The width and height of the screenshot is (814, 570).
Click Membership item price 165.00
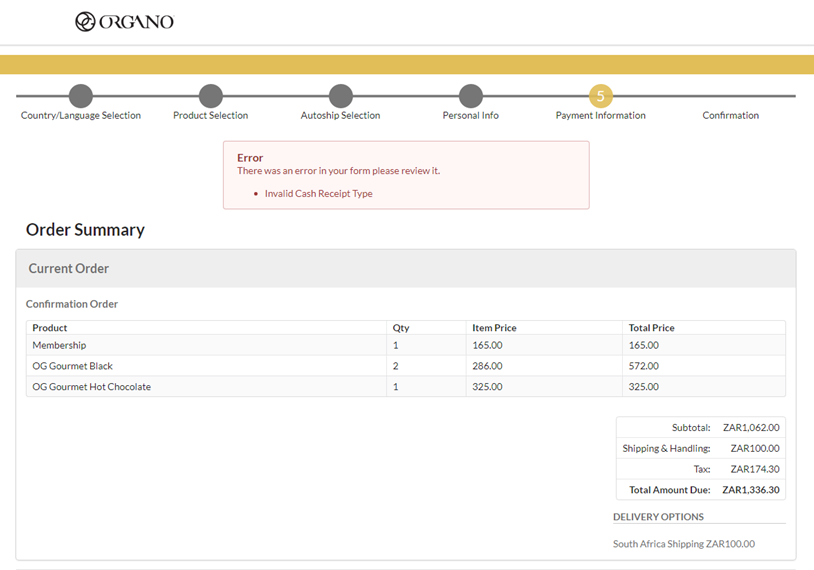[x=487, y=345]
